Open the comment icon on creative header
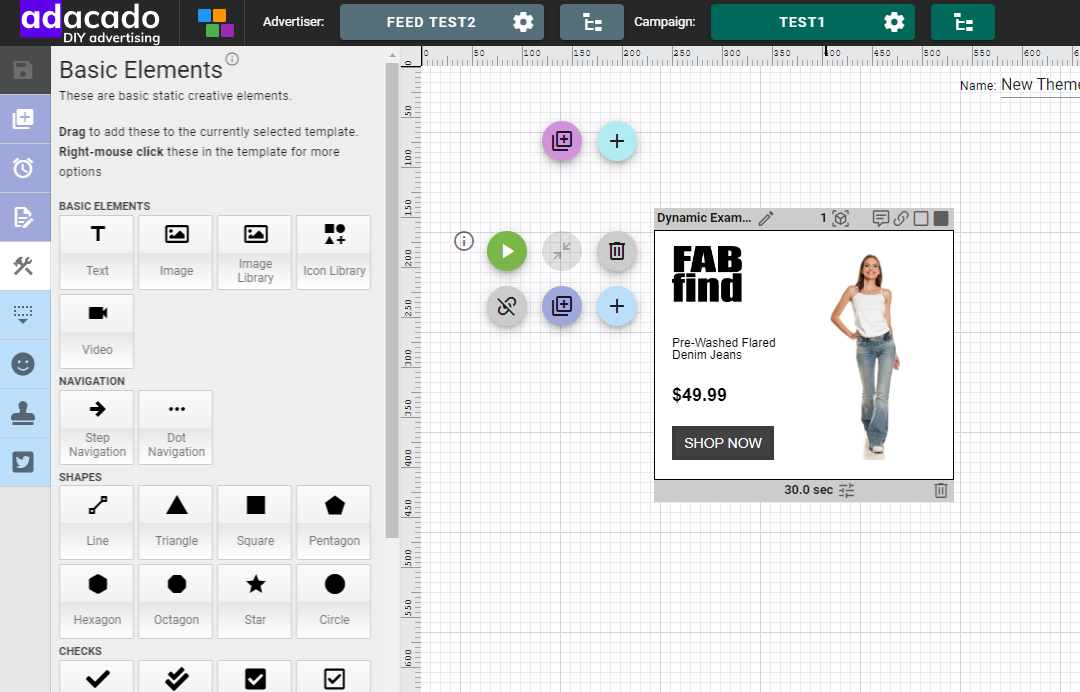The width and height of the screenshot is (1080, 692). 880,219
